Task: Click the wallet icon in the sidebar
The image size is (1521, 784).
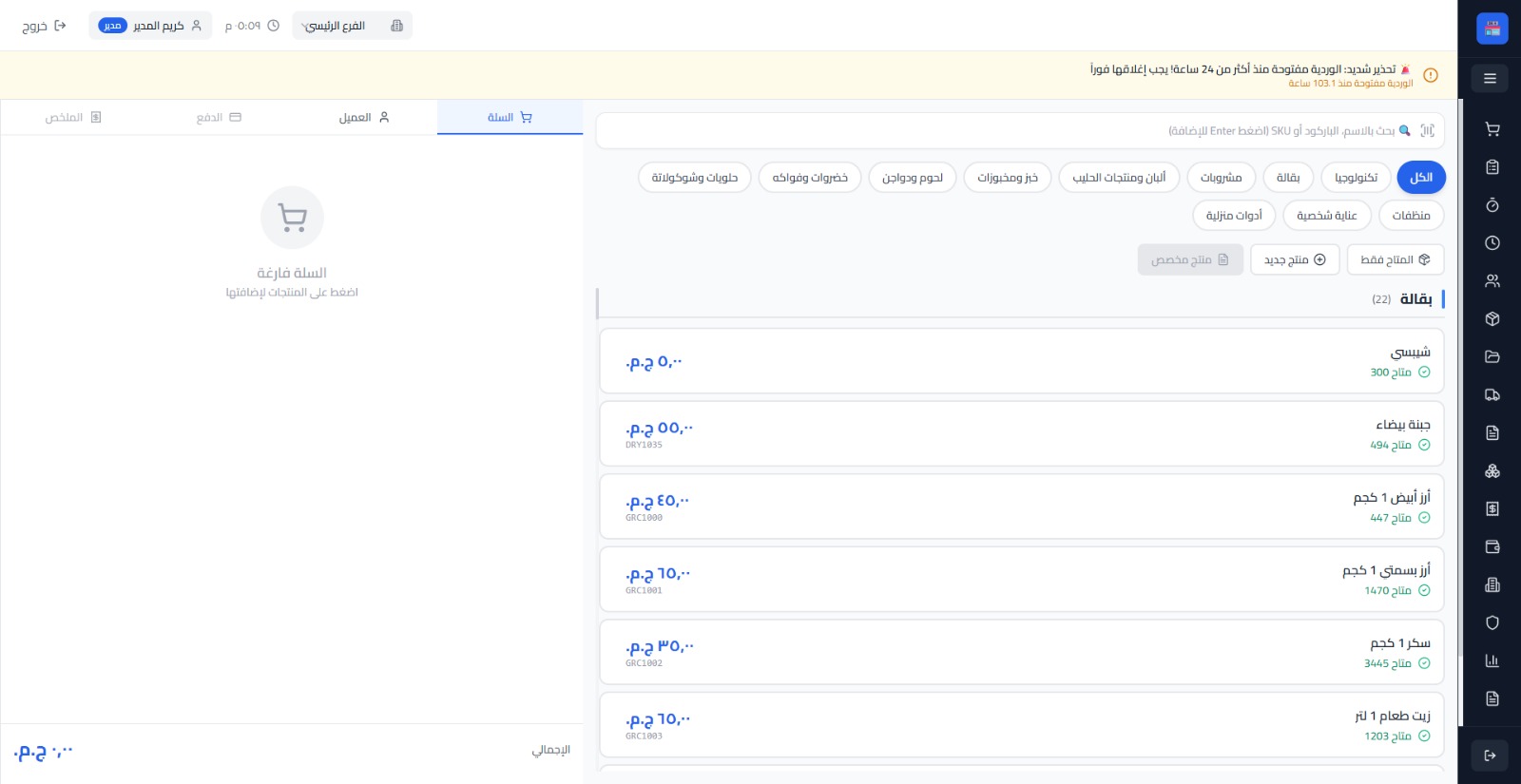Action: (1492, 547)
